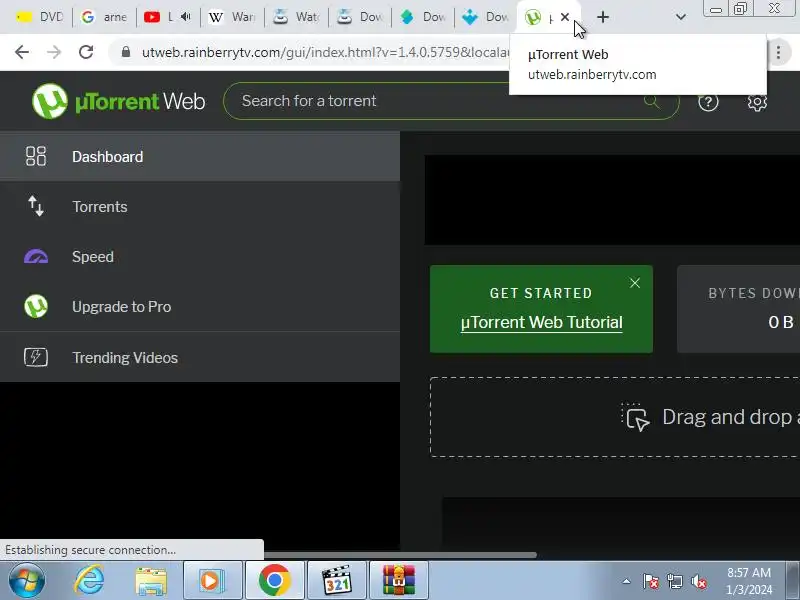The image size is (800, 600).
Task: Choose Upgrade to Pro
Action: 200,307
